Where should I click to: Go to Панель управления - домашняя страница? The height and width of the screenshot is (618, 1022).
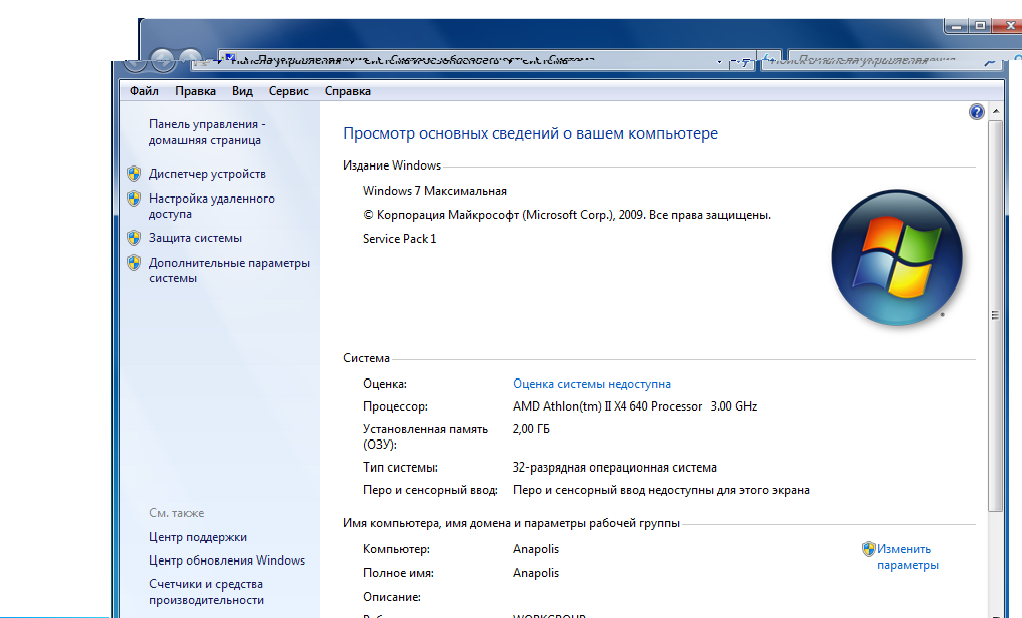(x=207, y=132)
